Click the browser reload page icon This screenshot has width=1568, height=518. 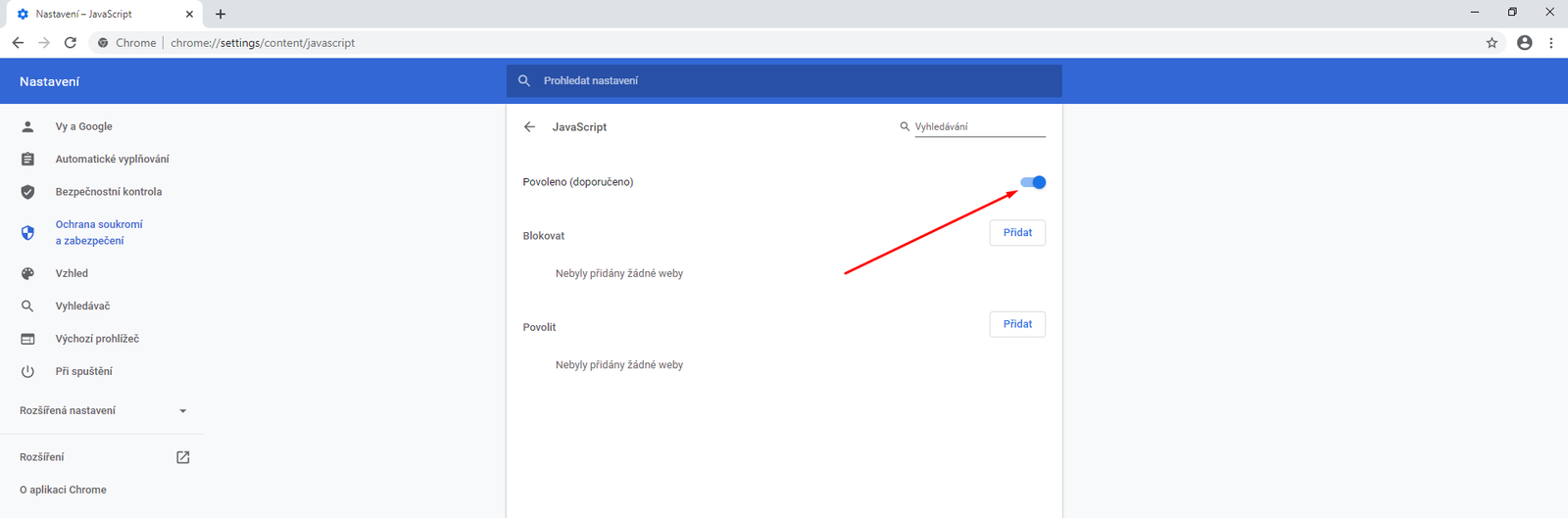[x=71, y=43]
